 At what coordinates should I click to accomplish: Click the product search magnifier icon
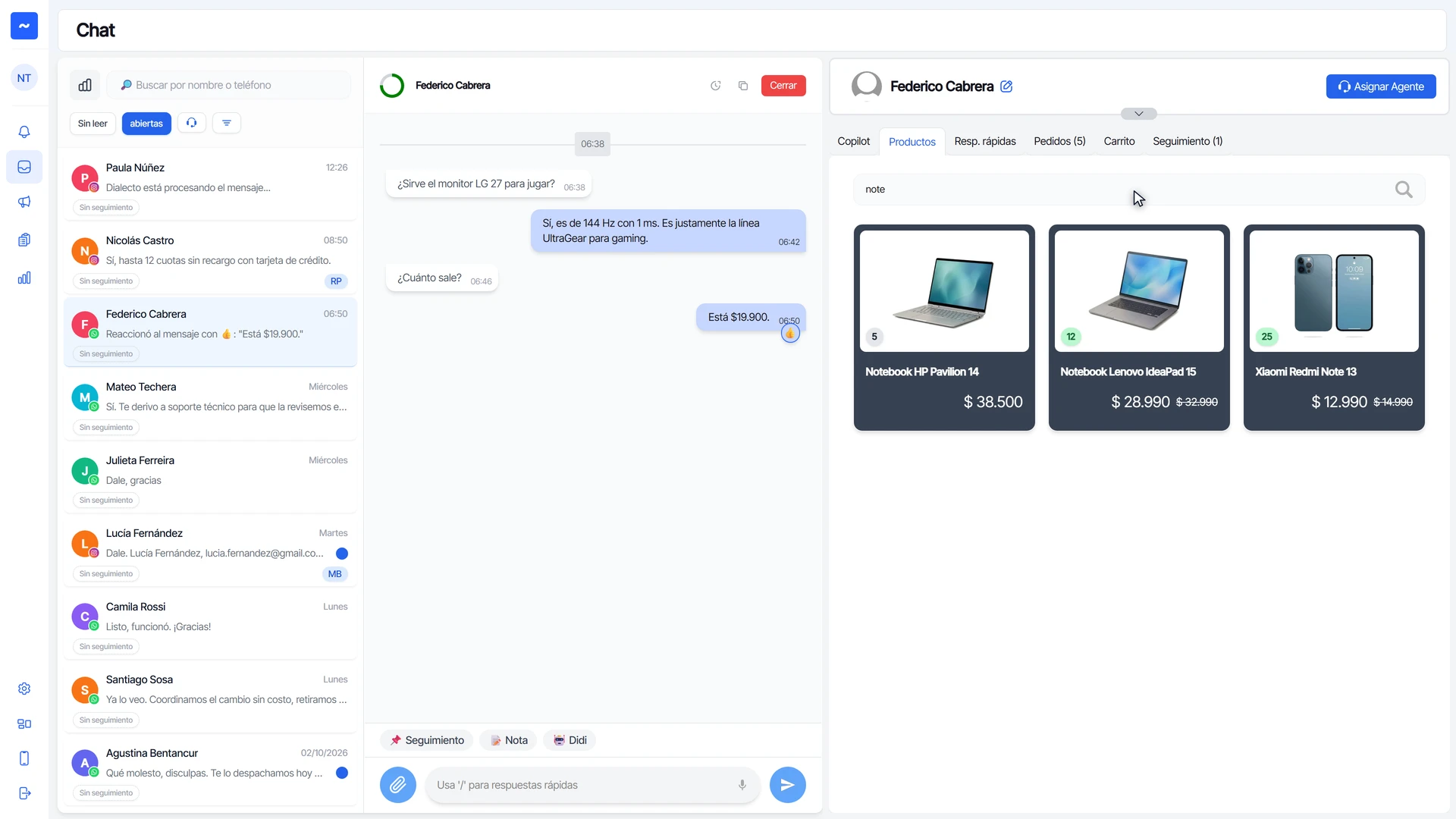[1404, 190]
